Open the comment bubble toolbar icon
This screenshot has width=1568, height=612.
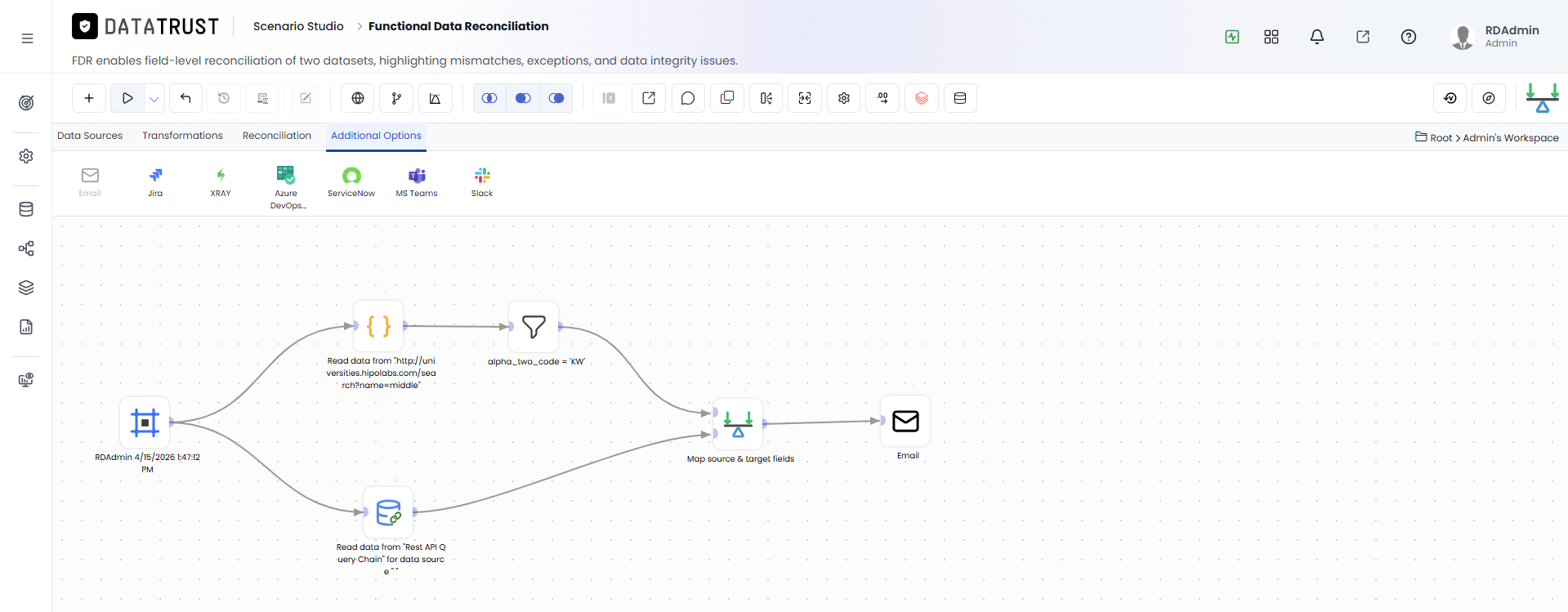pos(688,98)
